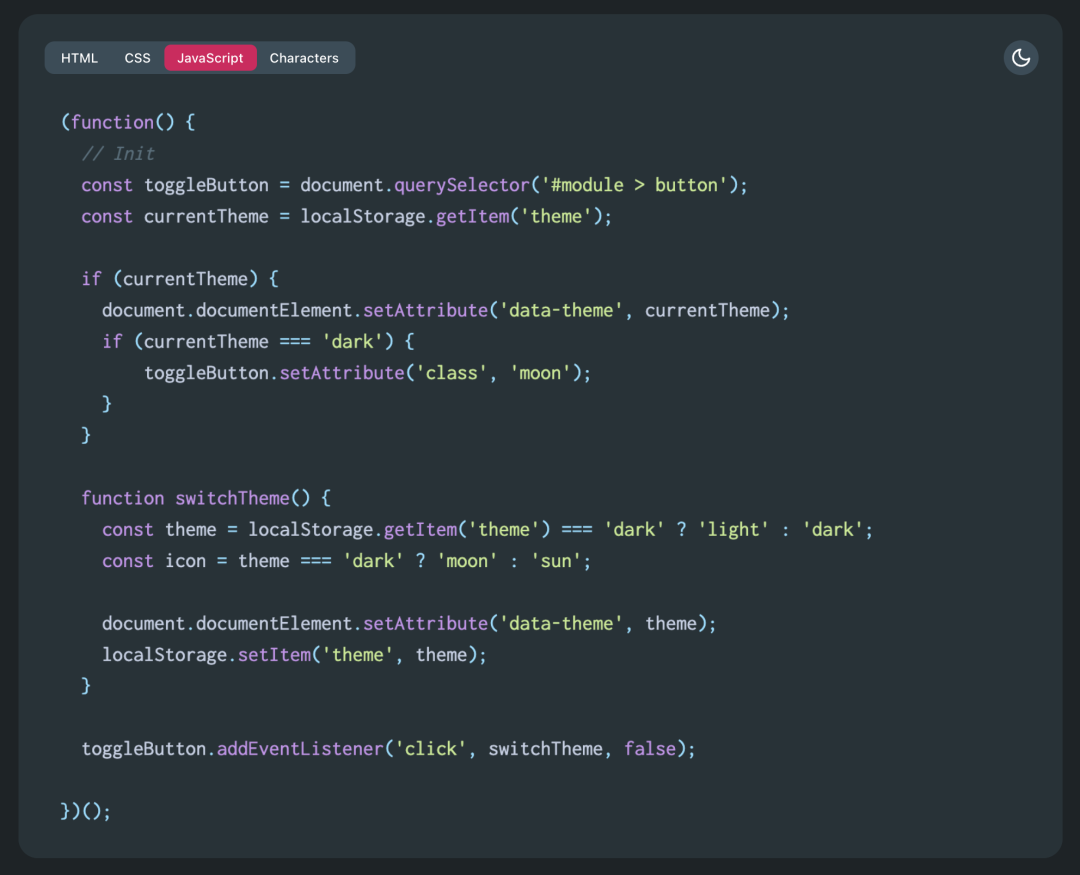Screen dimensions: 1080x875
Task: Open the CSS tab
Action: (x=137, y=58)
